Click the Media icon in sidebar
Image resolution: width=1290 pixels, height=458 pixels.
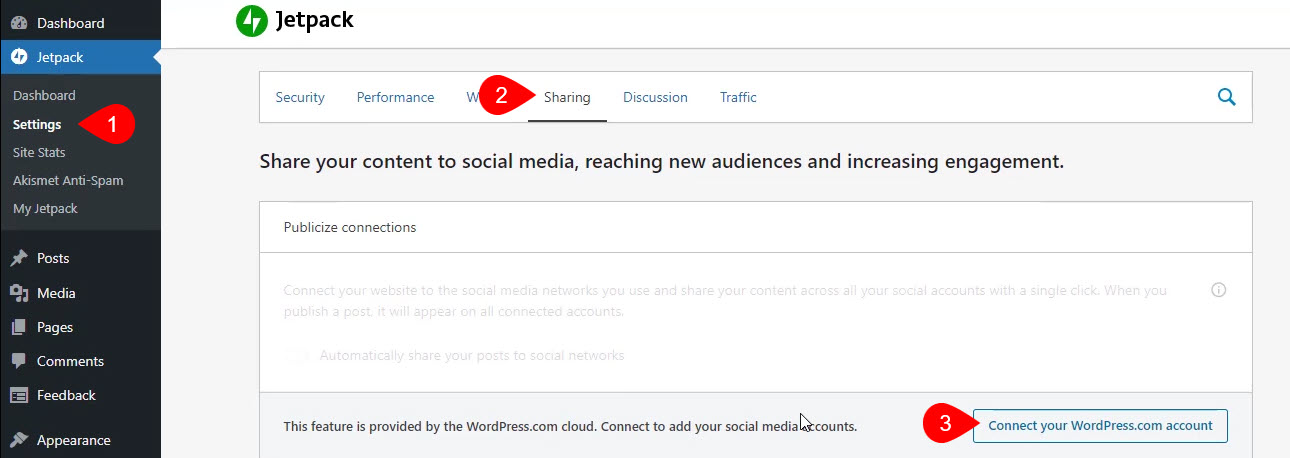[19, 293]
